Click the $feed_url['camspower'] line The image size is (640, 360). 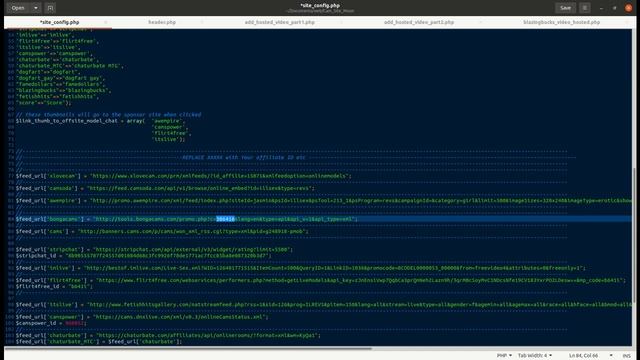click(142, 317)
